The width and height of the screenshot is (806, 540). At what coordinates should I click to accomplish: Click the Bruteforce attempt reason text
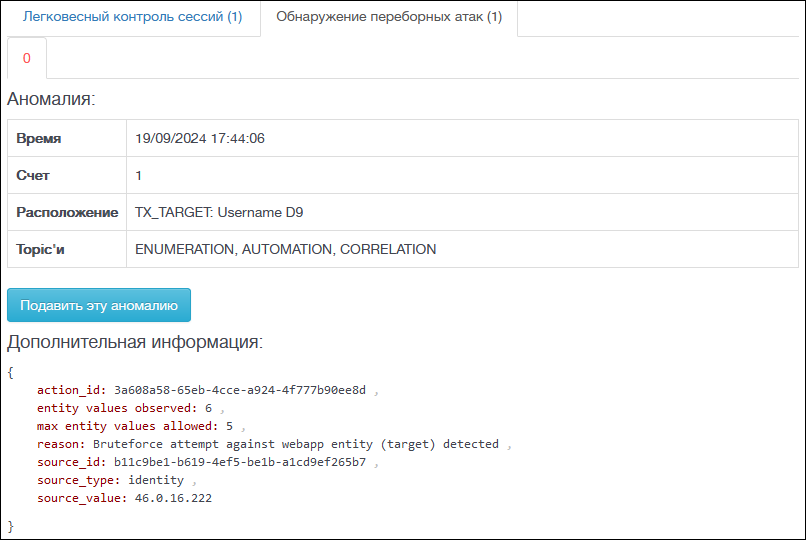pos(296,444)
